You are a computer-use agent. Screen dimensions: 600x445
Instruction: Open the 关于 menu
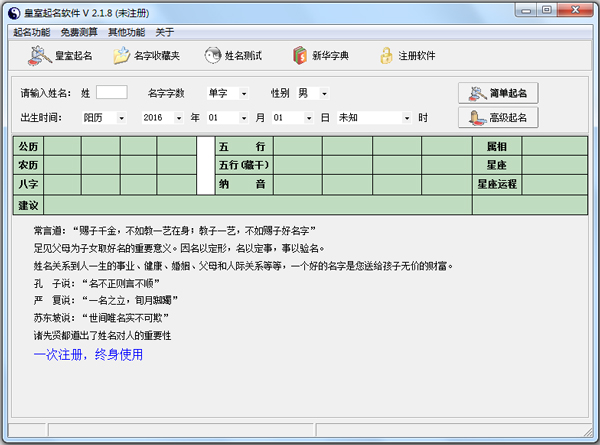point(164,32)
